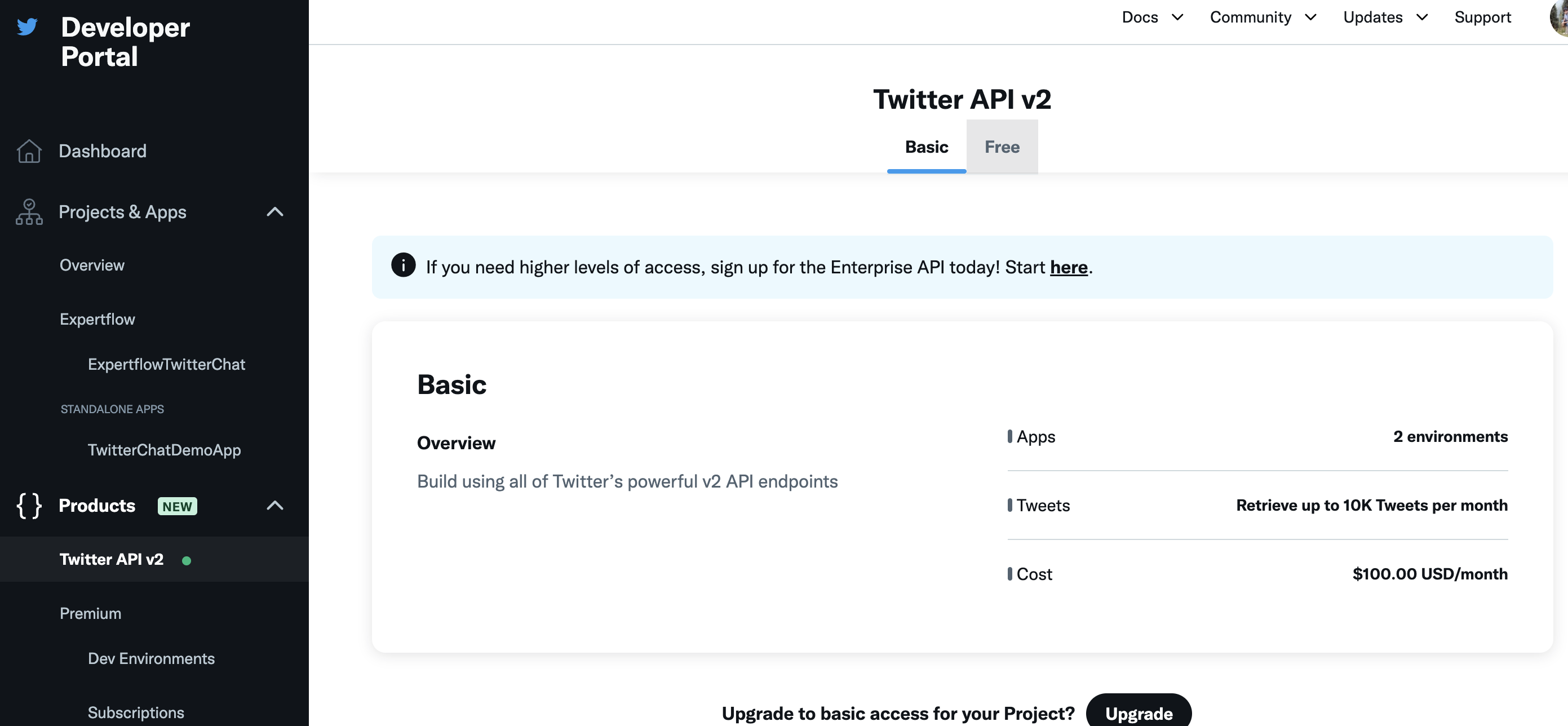Click the Twitter bird logo
The height and width of the screenshot is (726, 1568).
[28, 26]
